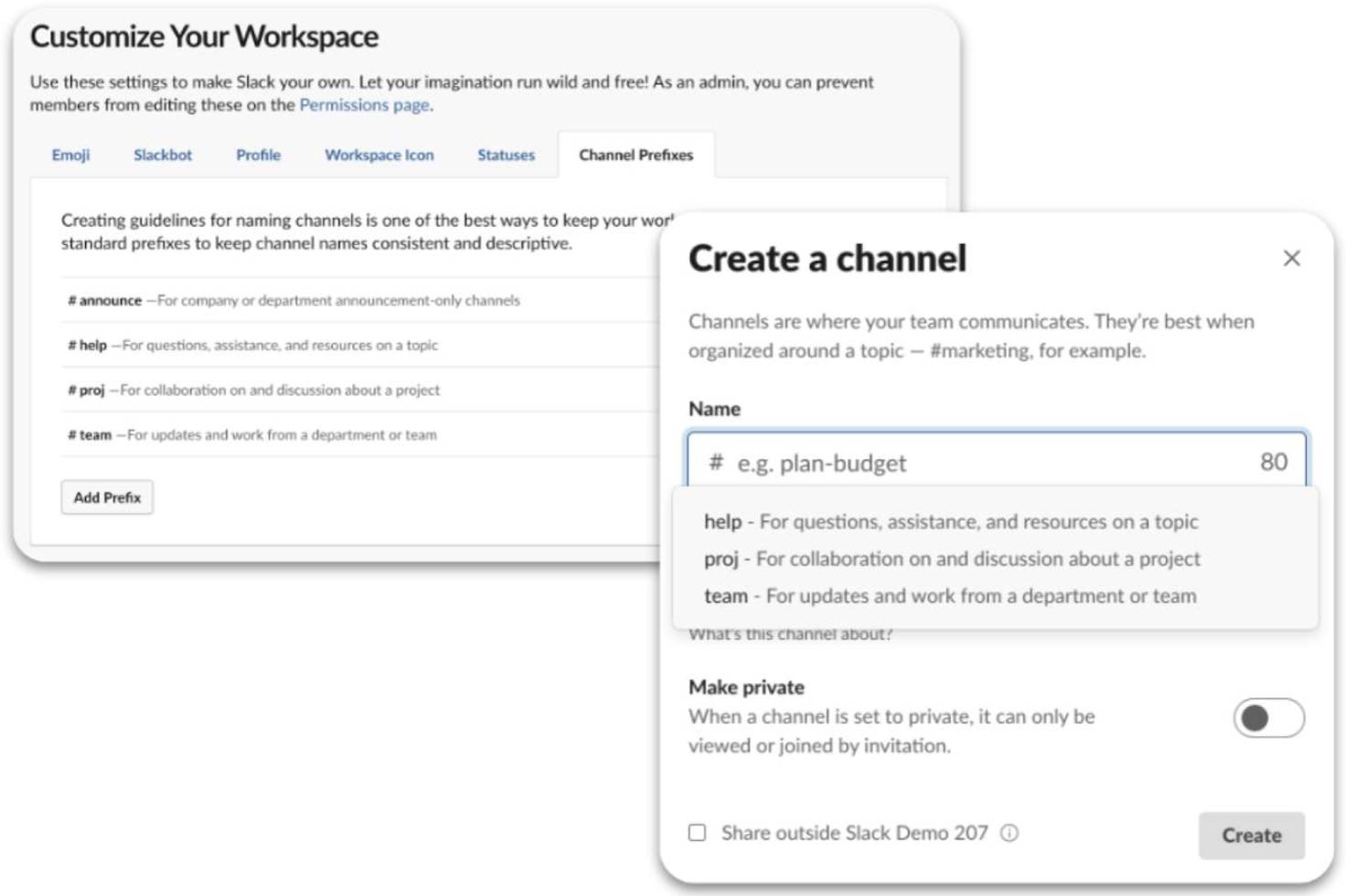The image size is (1346, 896).
Task: Click the Create button
Action: (1251, 835)
